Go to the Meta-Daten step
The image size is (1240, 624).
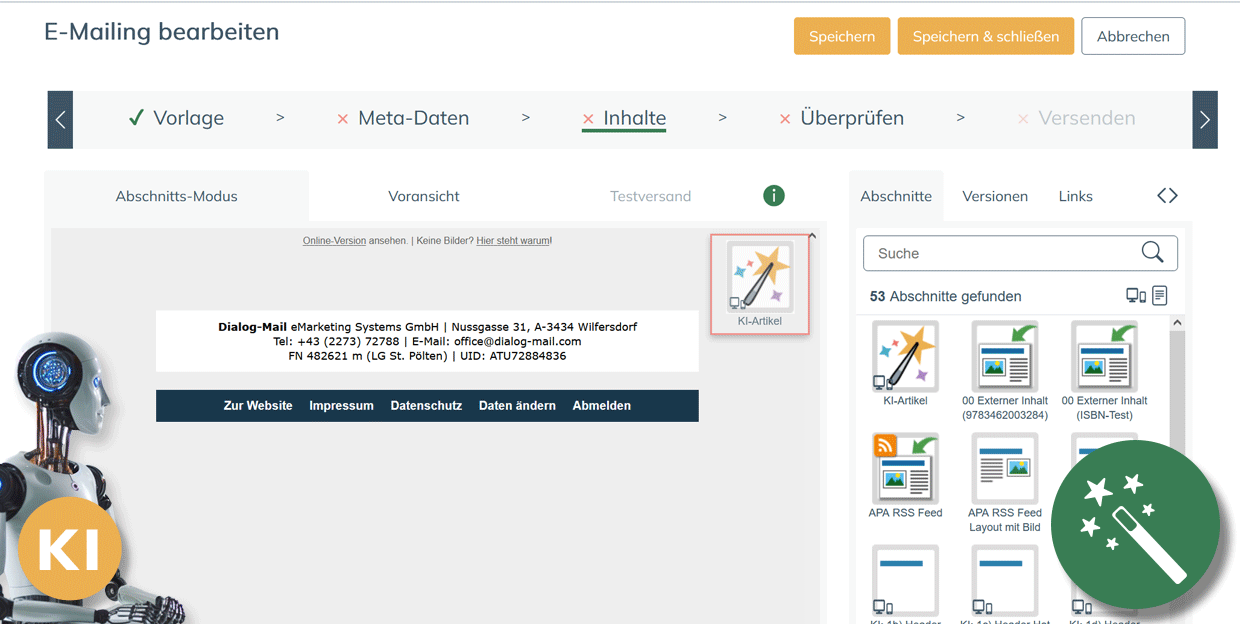tap(413, 118)
